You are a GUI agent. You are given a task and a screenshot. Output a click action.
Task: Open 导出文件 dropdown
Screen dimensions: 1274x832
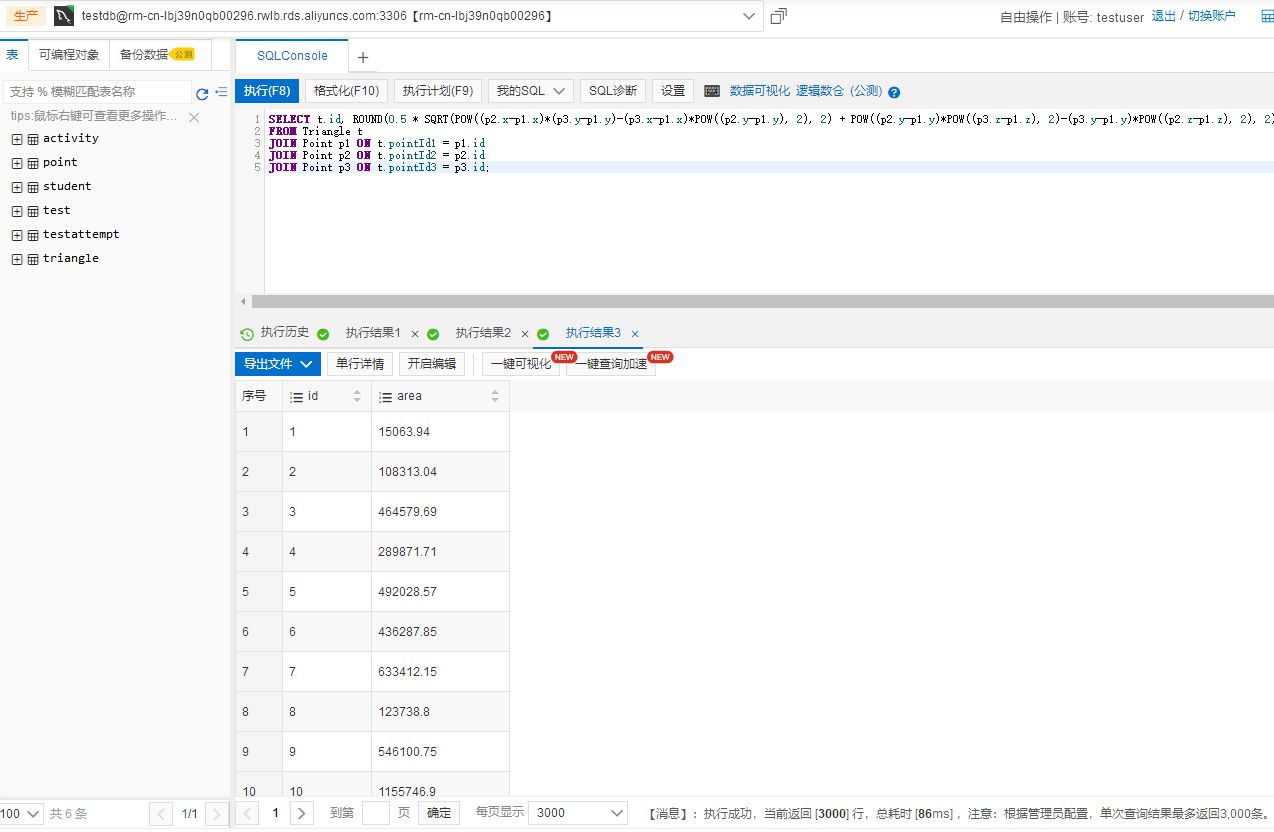tap(278, 364)
